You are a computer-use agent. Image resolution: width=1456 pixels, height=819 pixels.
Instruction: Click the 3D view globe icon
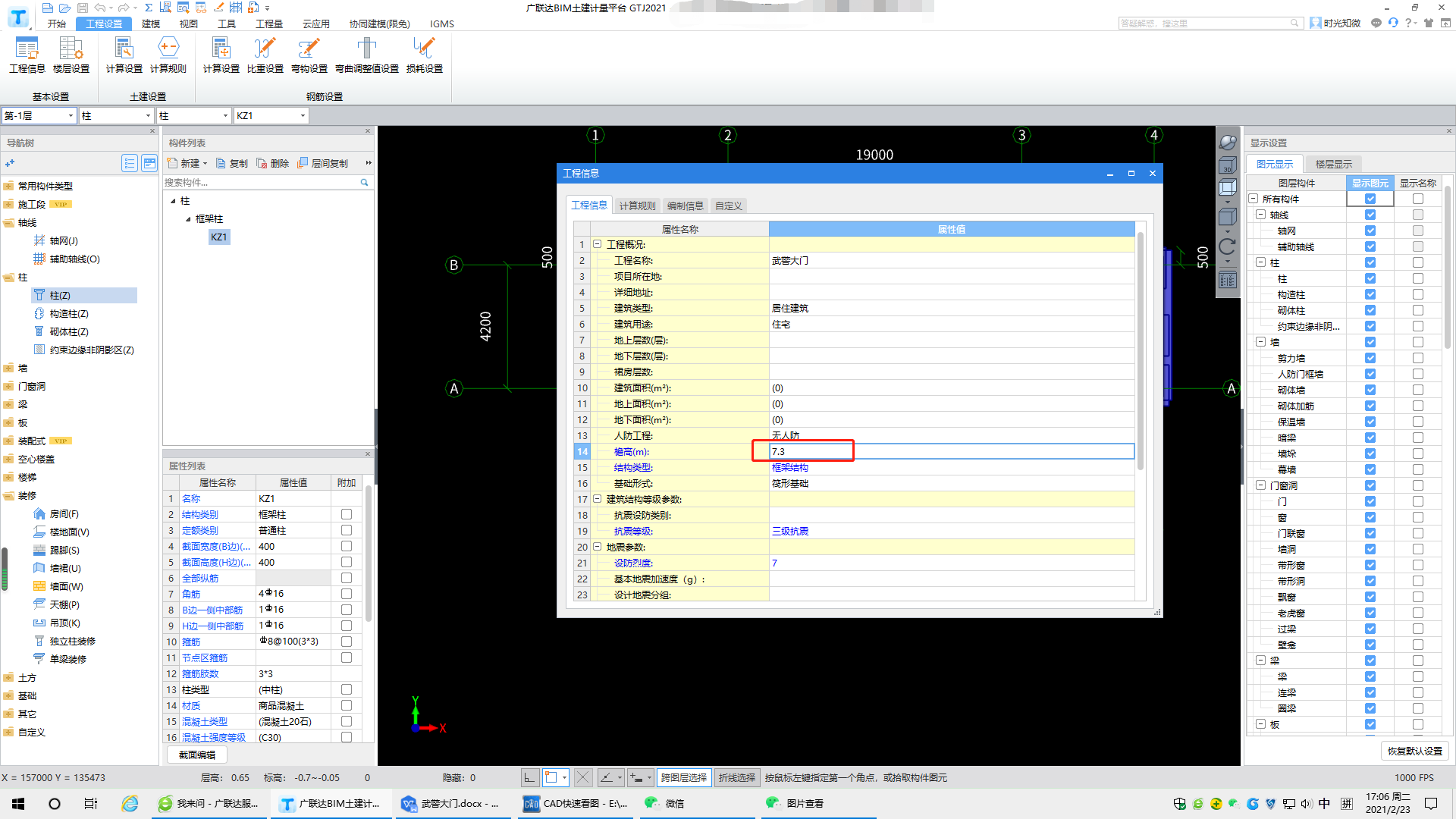point(1227,142)
